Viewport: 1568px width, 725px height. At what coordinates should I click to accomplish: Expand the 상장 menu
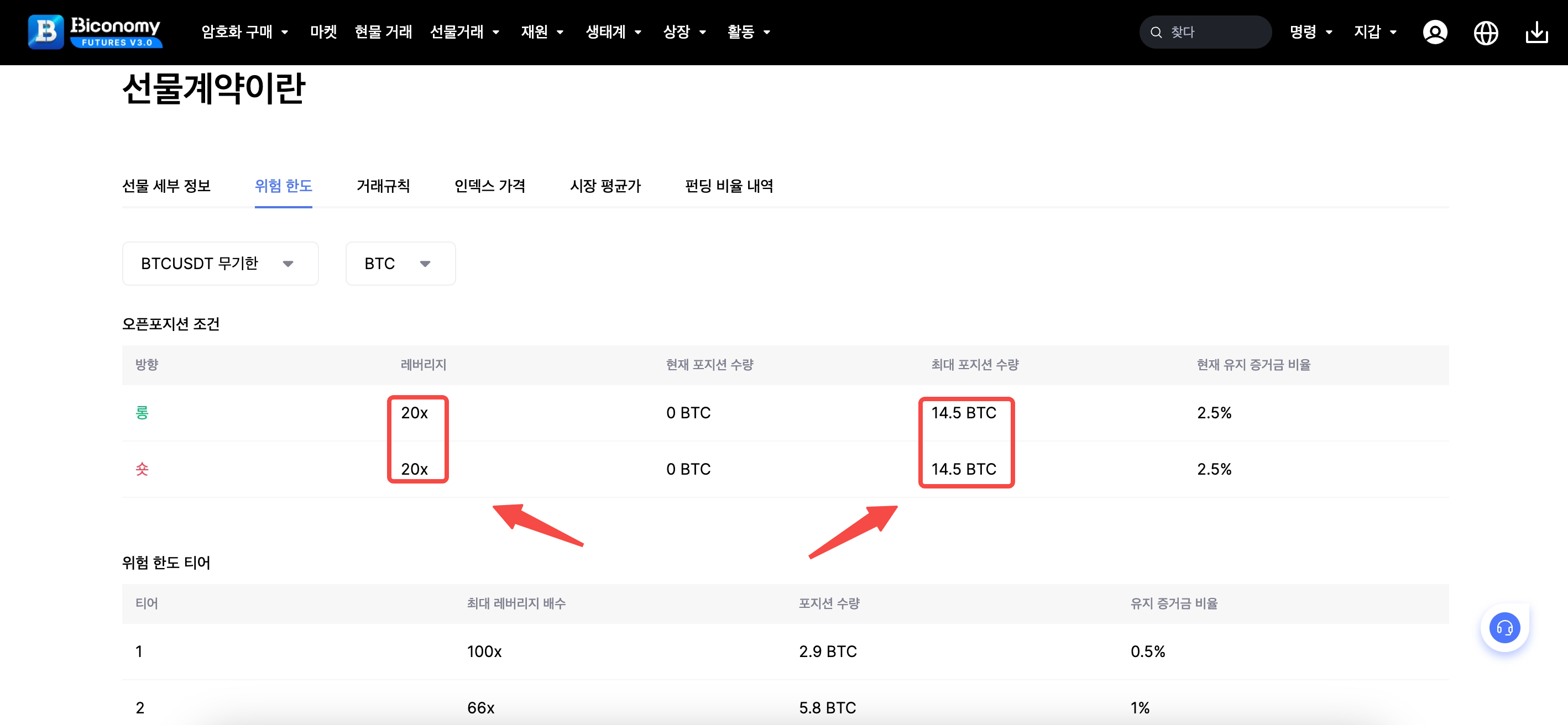pyautogui.click(x=685, y=31)
